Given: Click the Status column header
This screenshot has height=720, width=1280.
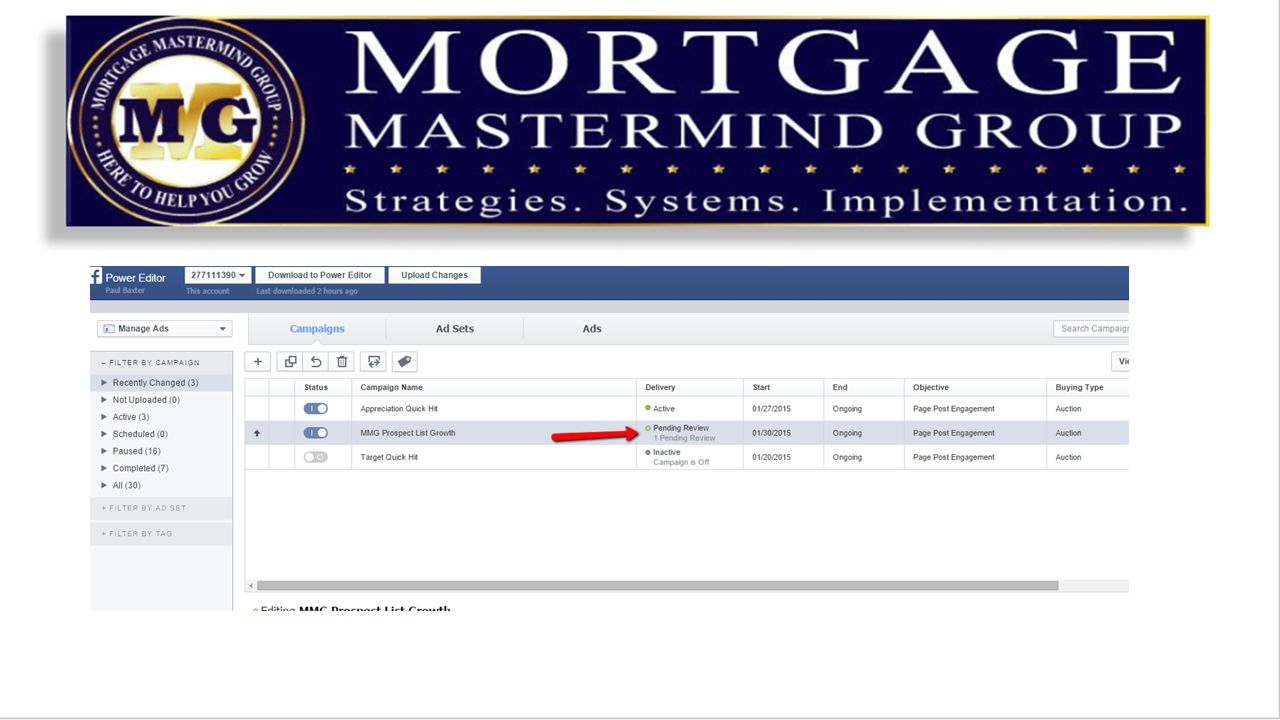Looking at the screenshot, I should [316, 387].
